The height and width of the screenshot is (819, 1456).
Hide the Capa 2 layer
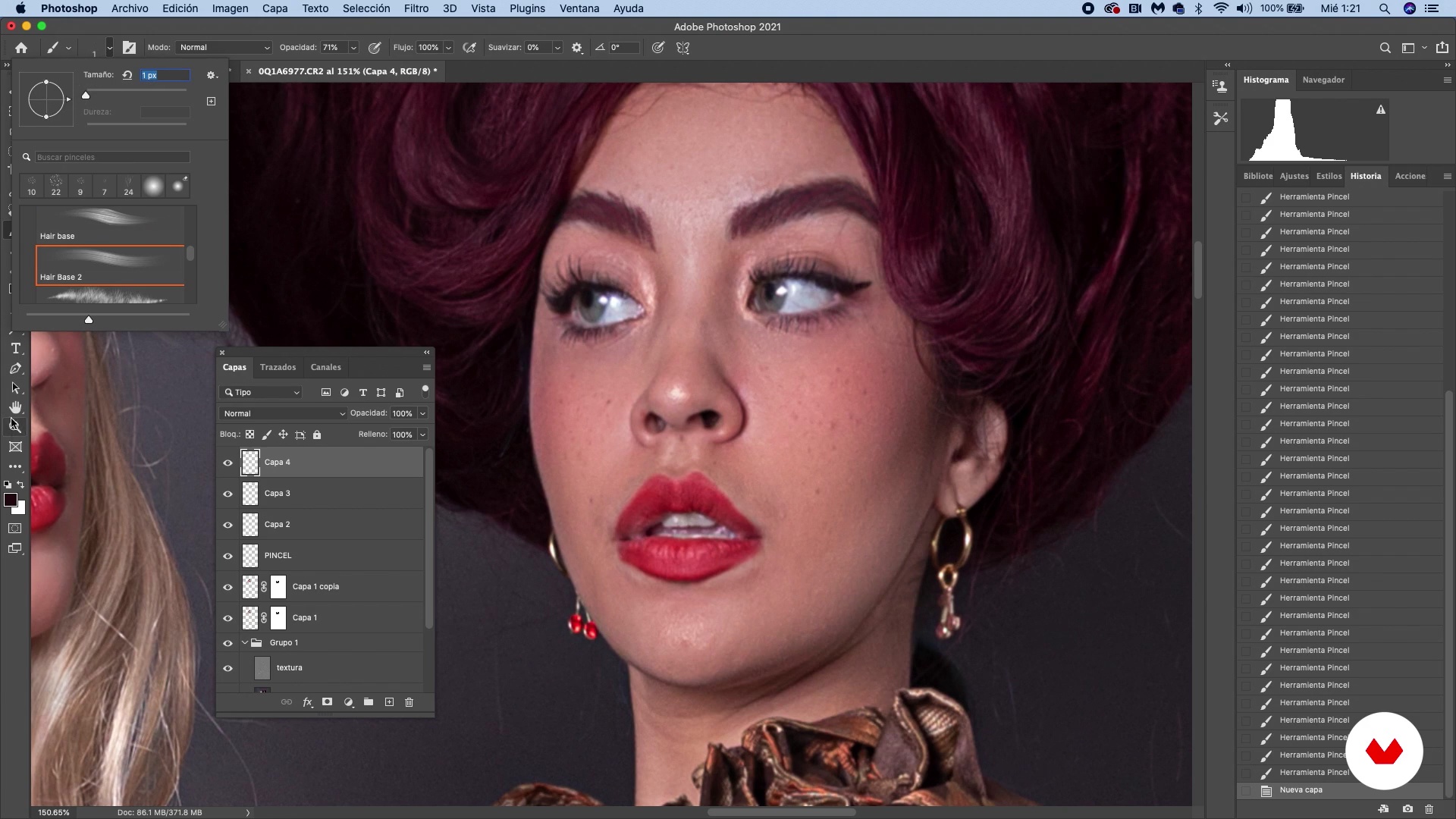(x=227, y=525)
